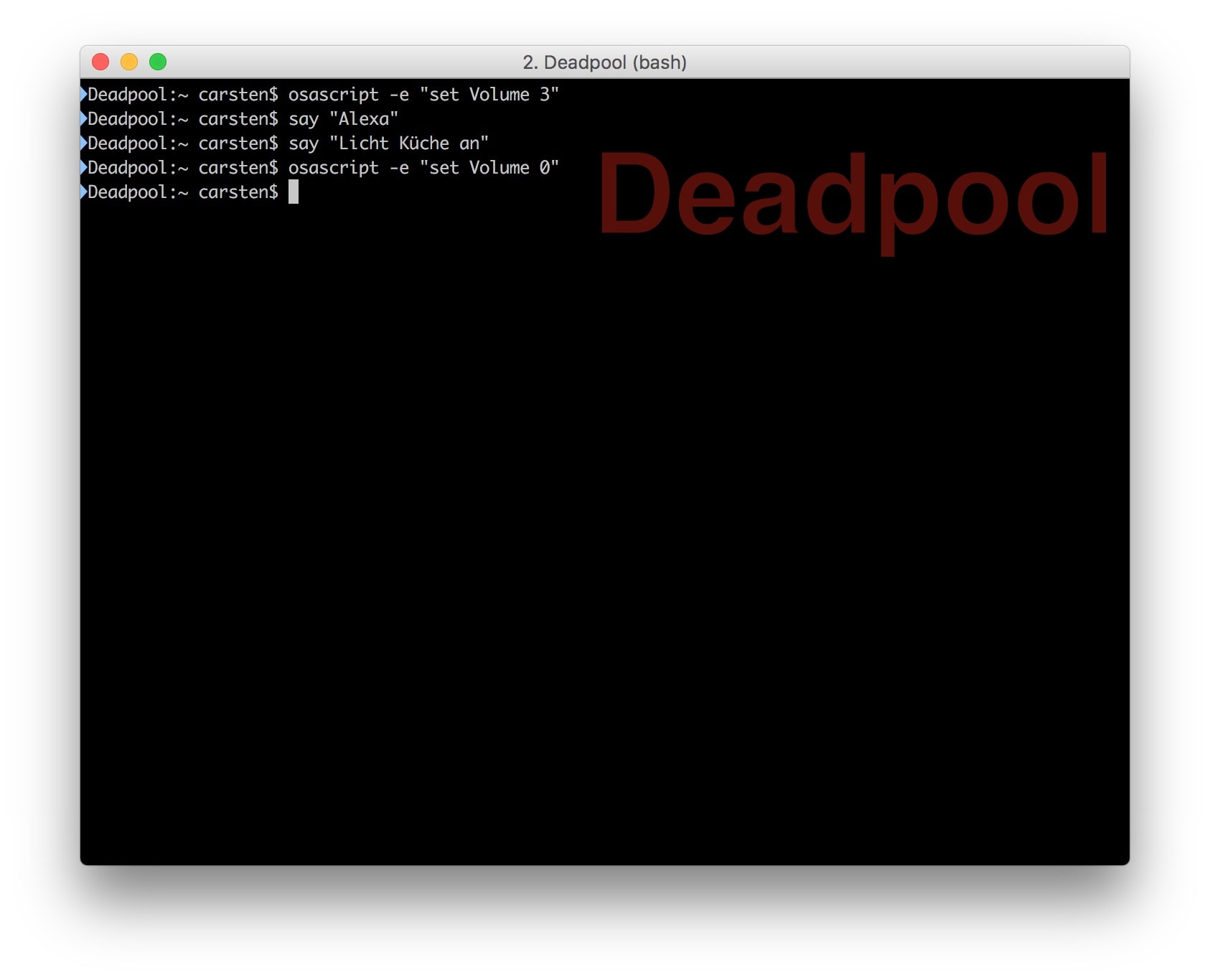Screen dimensions: 1210x980
Task: Click the block cursor at the current prompt
Action: pos(293,192)
